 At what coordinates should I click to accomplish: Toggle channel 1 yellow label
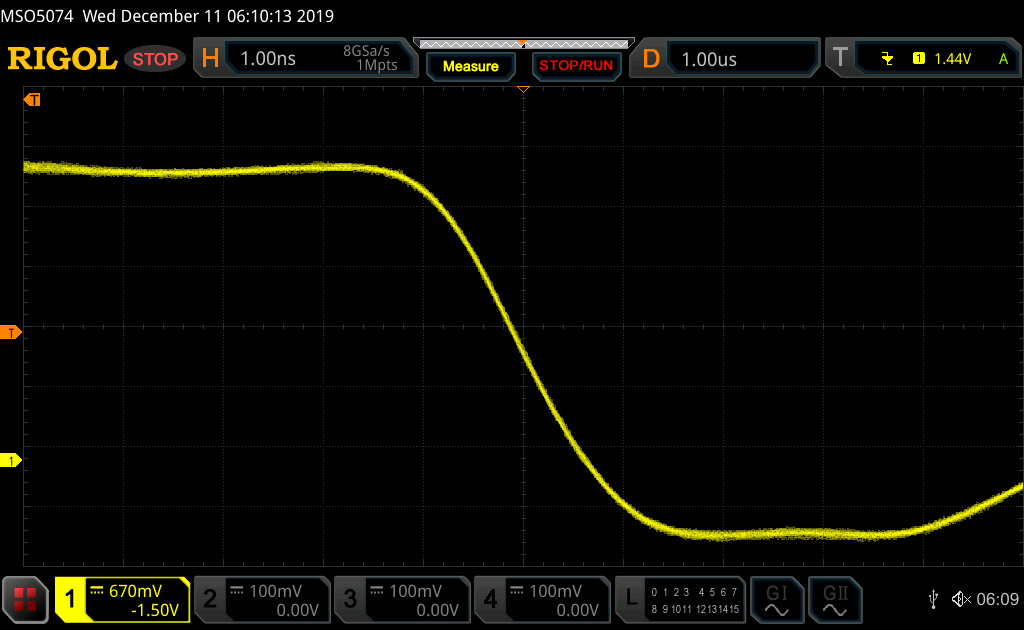click(x=70, y=599)
